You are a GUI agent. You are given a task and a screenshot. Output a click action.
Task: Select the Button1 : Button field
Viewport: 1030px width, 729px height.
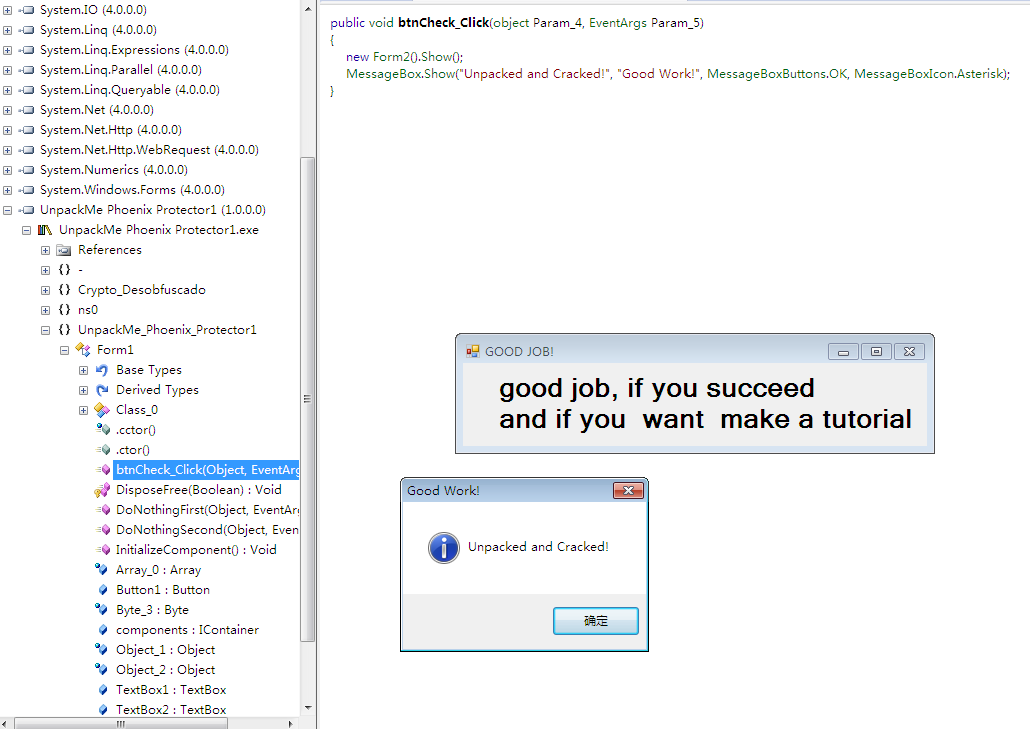click(162, 590)
